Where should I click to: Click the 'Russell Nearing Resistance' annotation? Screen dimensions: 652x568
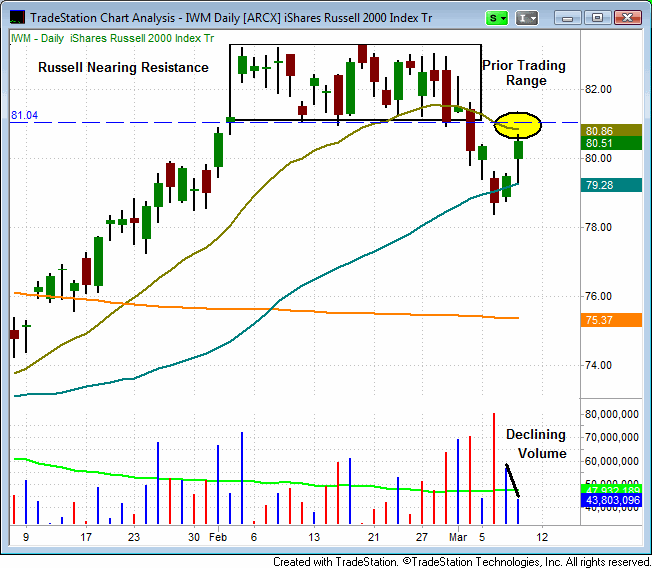pos(123,67)
